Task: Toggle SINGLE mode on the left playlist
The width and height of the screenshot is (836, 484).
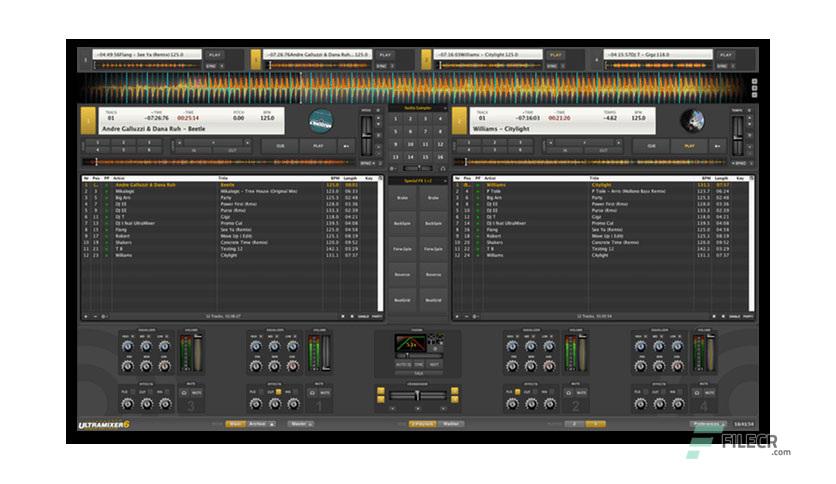Action: click(363, 317)
